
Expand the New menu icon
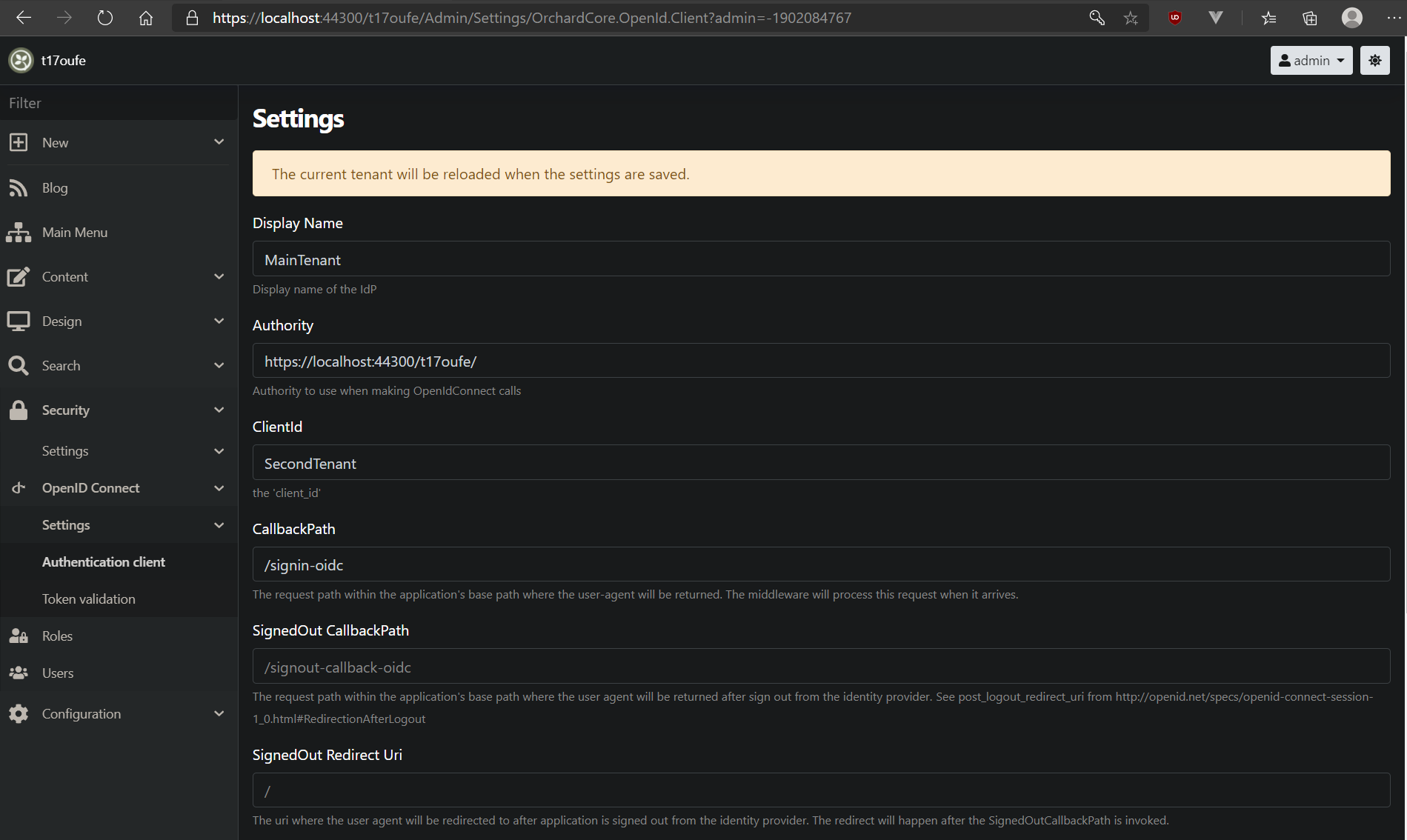(x=19, y=142)
